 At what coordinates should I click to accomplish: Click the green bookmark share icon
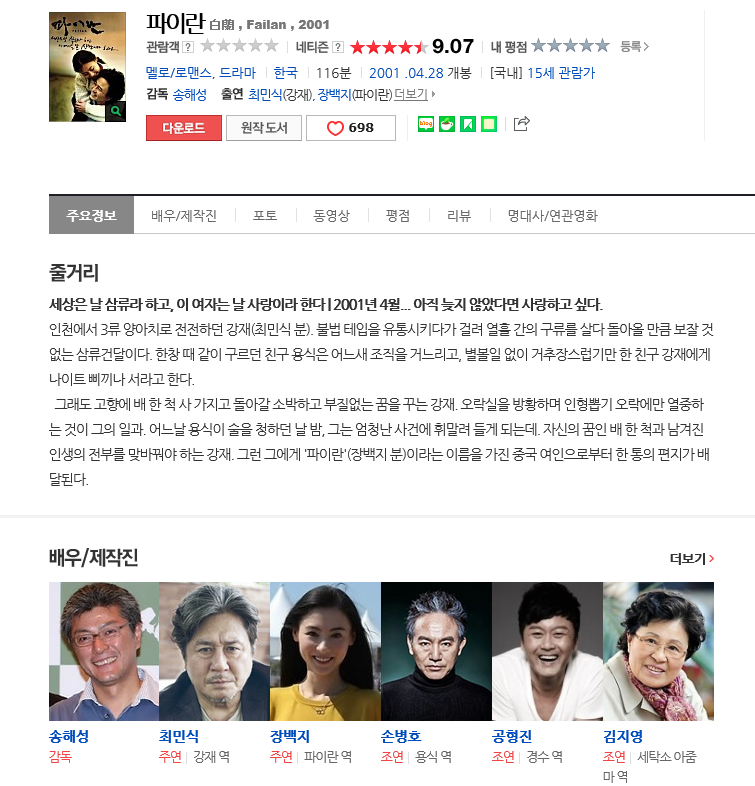point(468,124)
